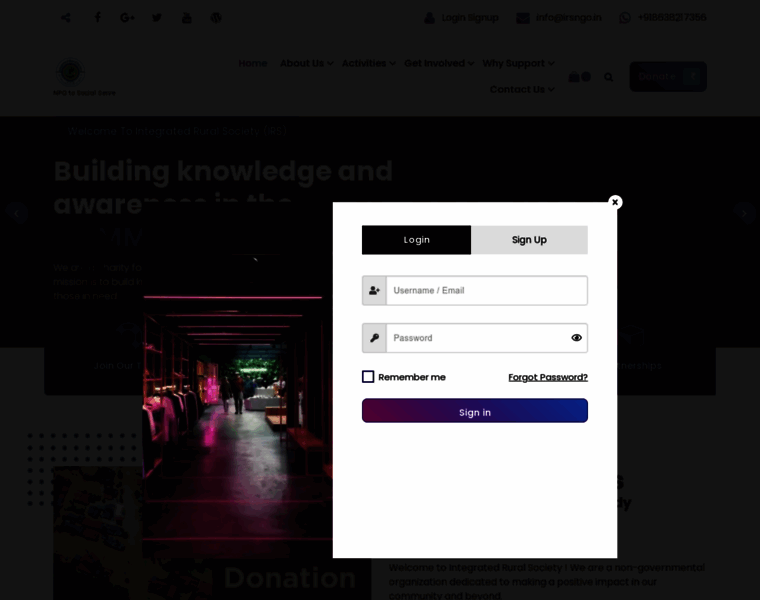Click the Facebook icon in top bar

pos(97,17)
